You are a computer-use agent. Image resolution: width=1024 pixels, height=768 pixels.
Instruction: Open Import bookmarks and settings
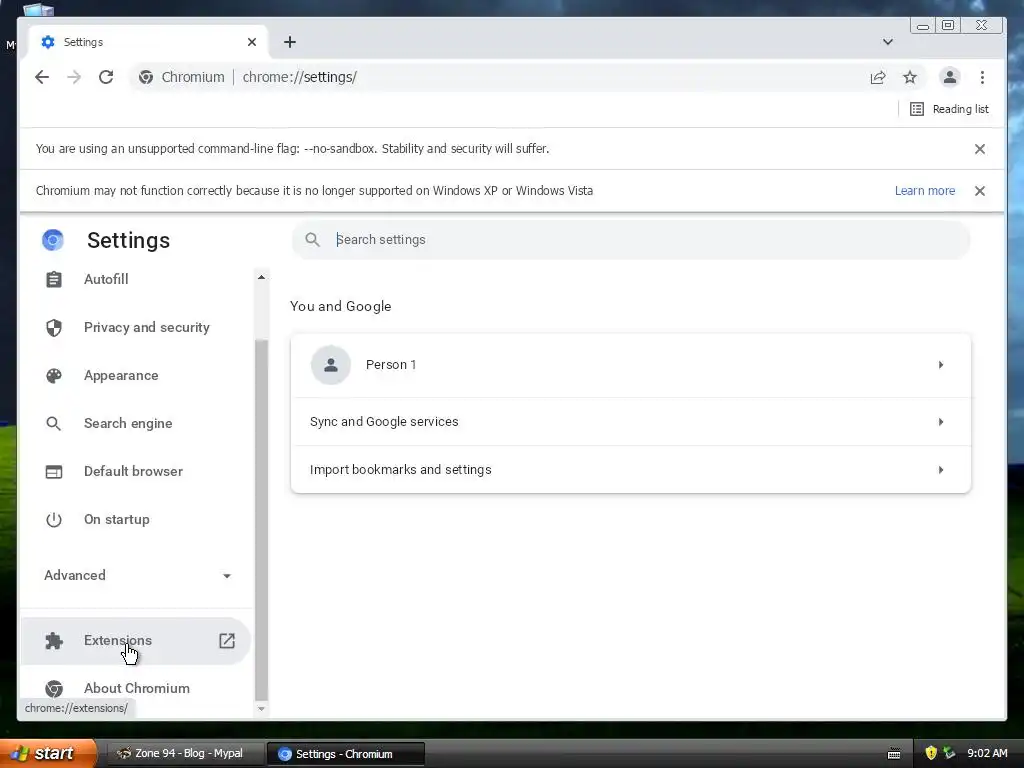coord(631,470)
